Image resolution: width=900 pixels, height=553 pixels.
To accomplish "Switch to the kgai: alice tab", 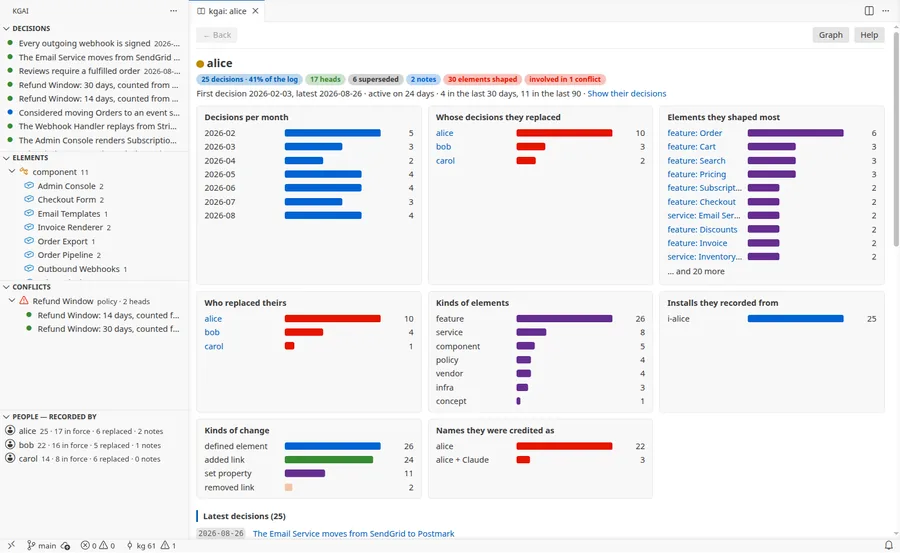I will click(227, 11).
